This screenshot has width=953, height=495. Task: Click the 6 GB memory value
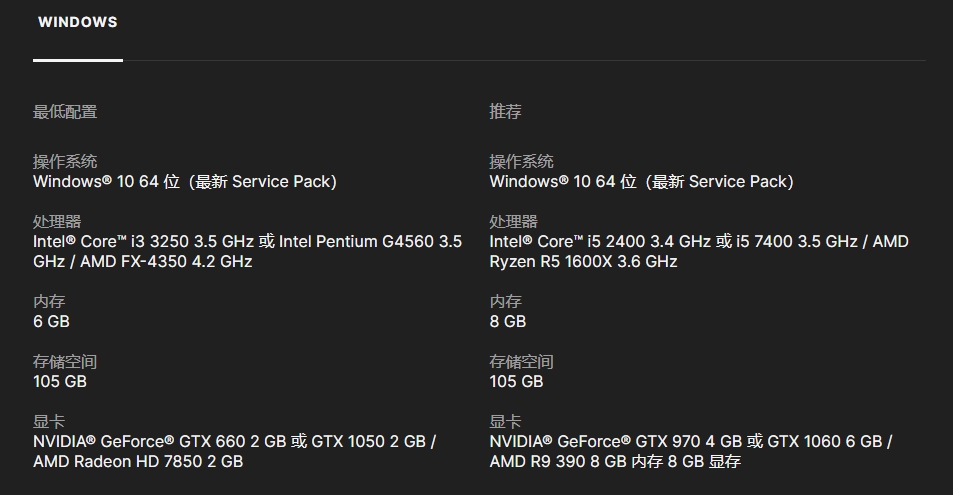point(51,321)
